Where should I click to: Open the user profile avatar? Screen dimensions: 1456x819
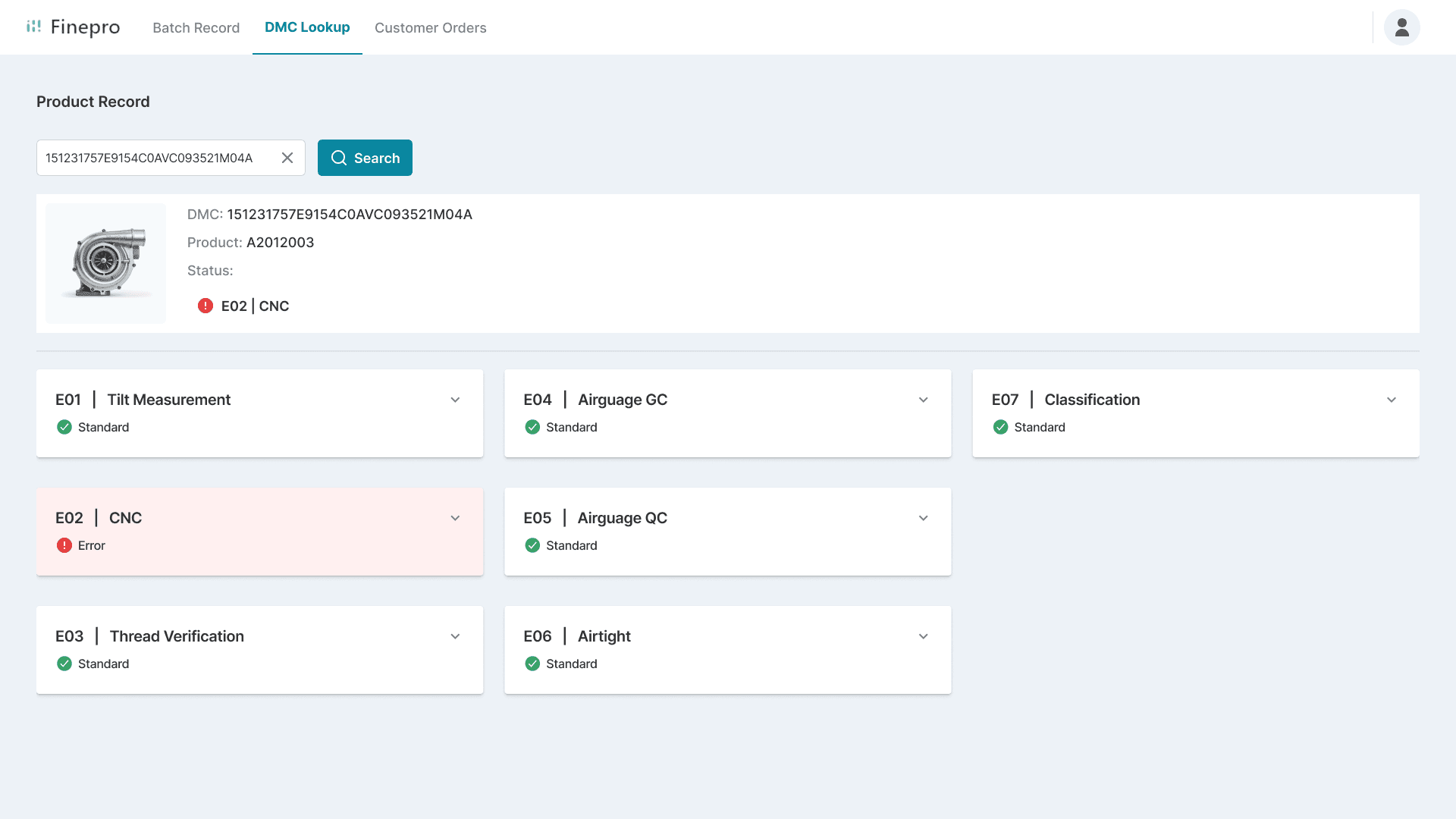point(1401,27)
